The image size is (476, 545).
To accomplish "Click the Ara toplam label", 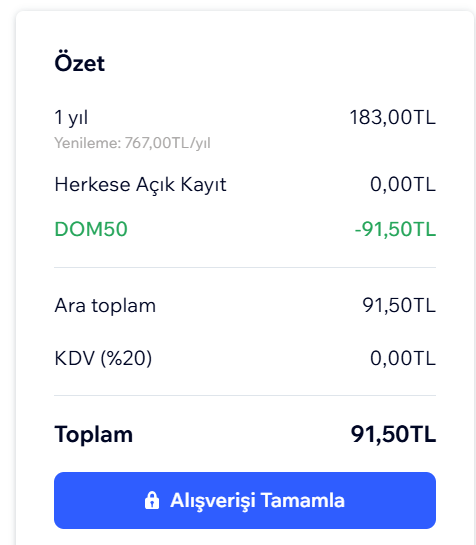I will click(105, 306).
